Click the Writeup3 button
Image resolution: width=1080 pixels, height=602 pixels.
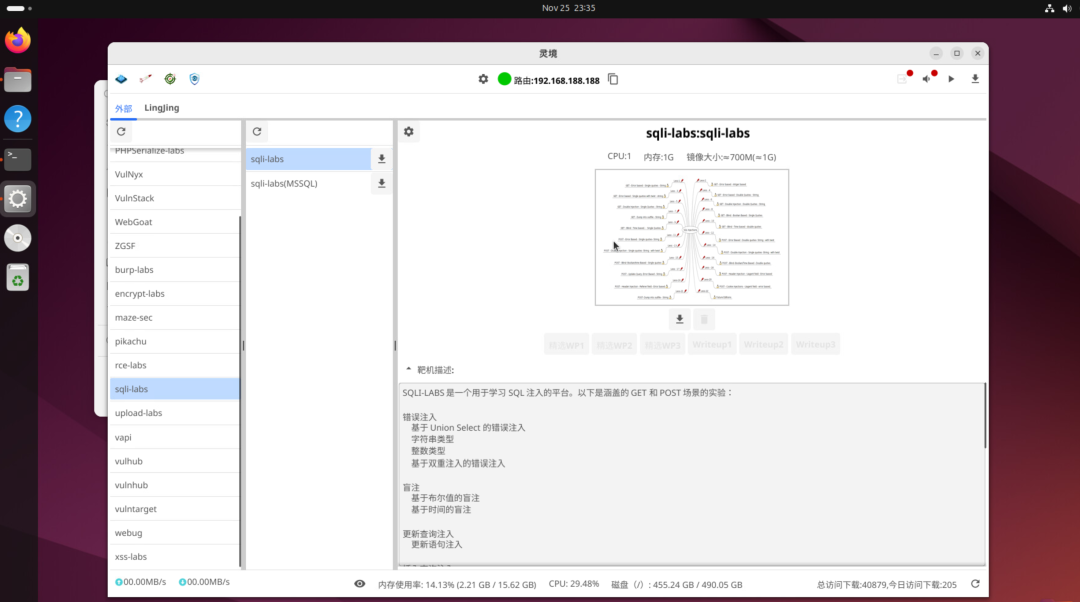[x=816, y=344]
